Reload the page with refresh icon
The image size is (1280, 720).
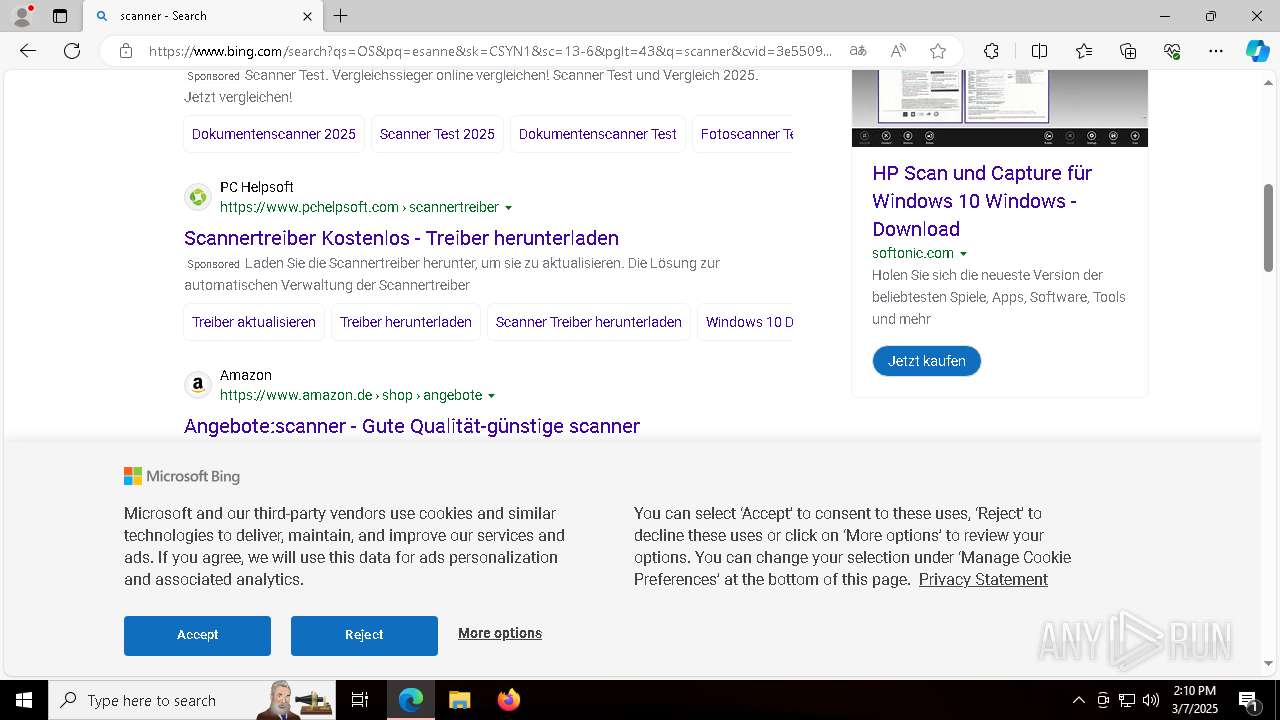click(72, 51)
